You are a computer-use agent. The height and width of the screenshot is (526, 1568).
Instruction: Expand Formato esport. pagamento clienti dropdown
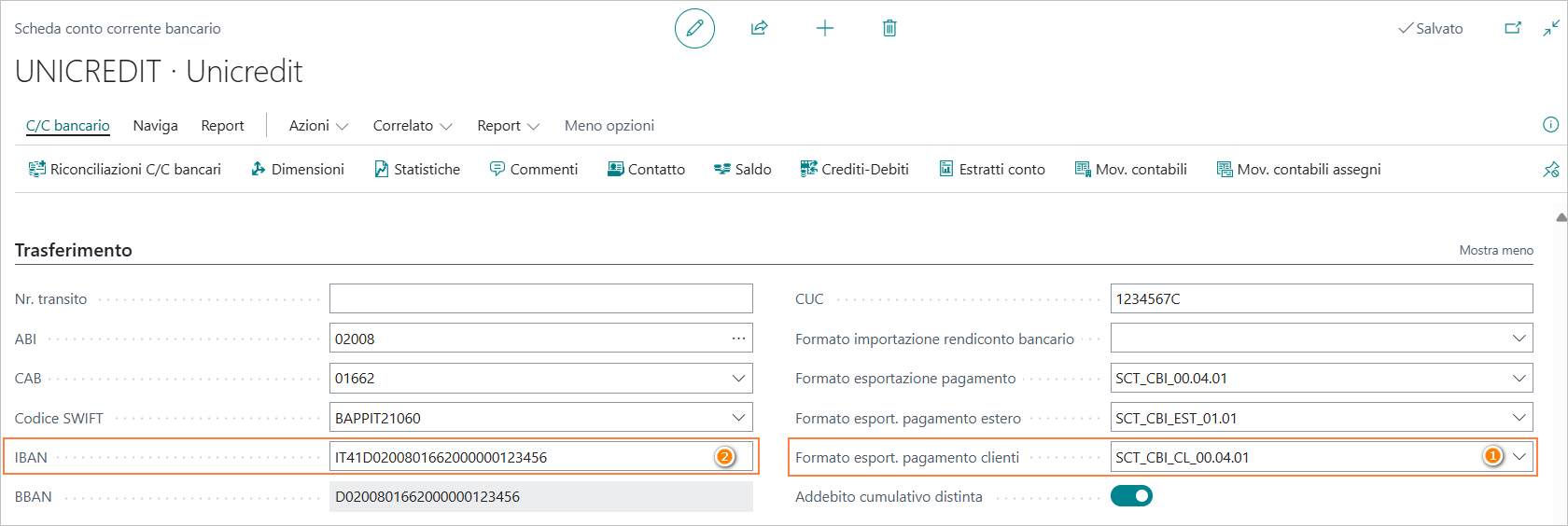point(1519,457)
